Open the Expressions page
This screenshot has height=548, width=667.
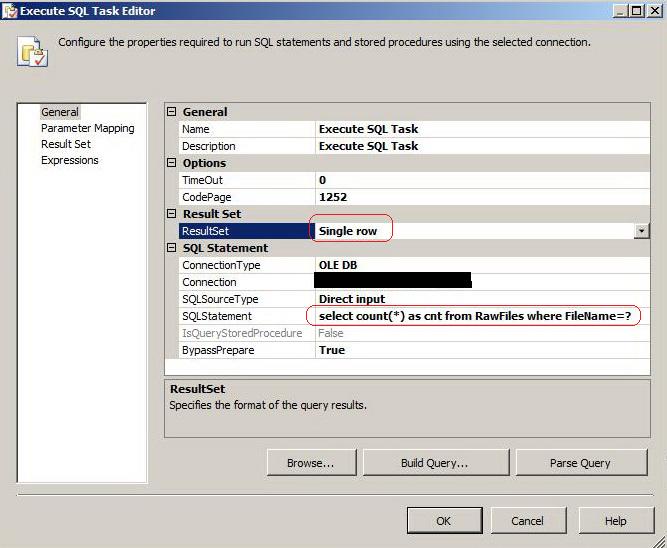pyautogui.click(x=69, y=160)
